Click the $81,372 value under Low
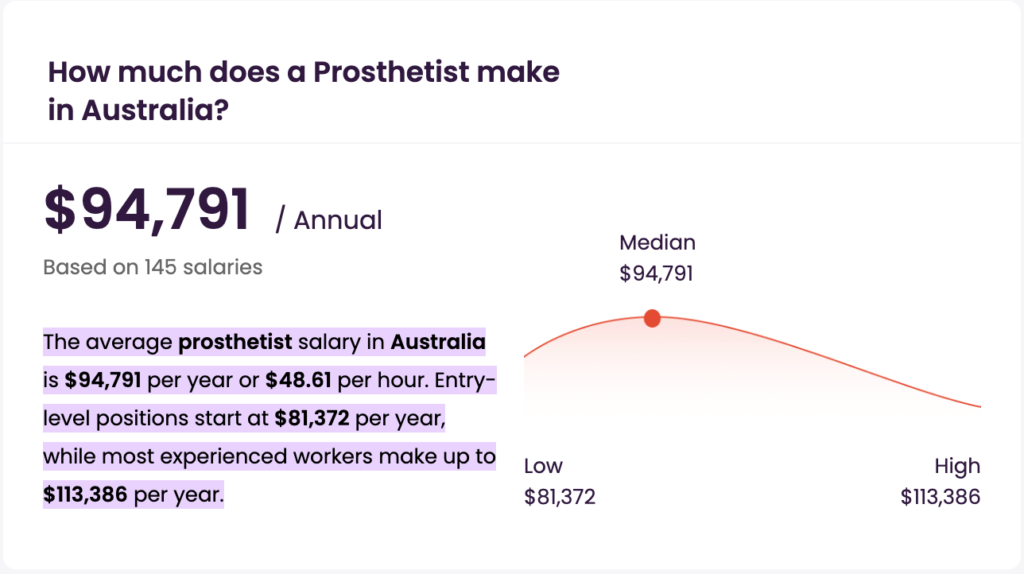Viewport: 1024px width, 574px height. 559,497
